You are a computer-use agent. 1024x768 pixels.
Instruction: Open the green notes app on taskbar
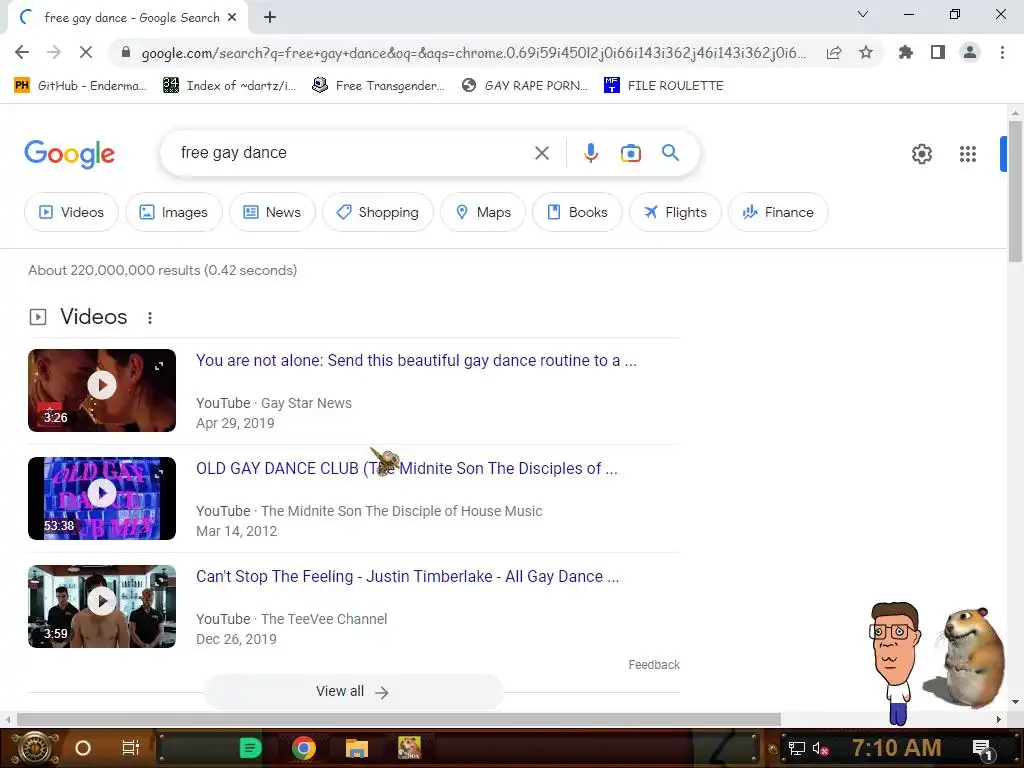coord(251,748)
